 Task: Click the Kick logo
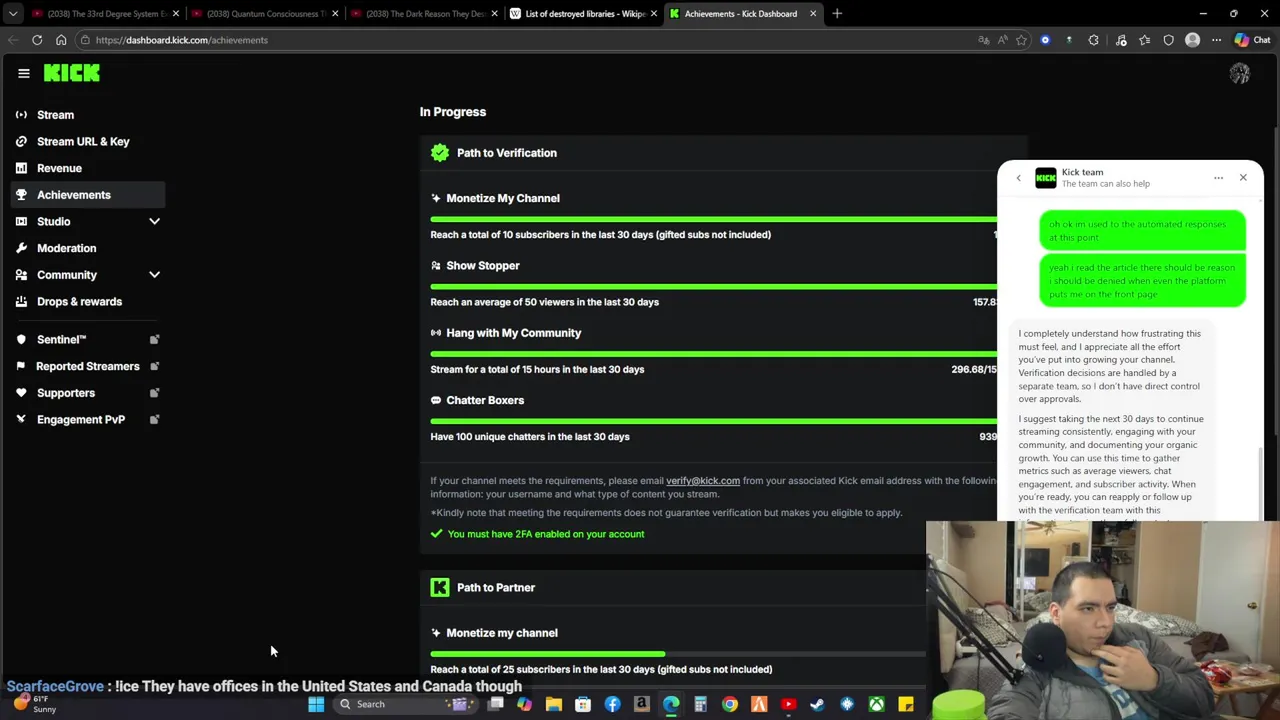coord(72,73)
